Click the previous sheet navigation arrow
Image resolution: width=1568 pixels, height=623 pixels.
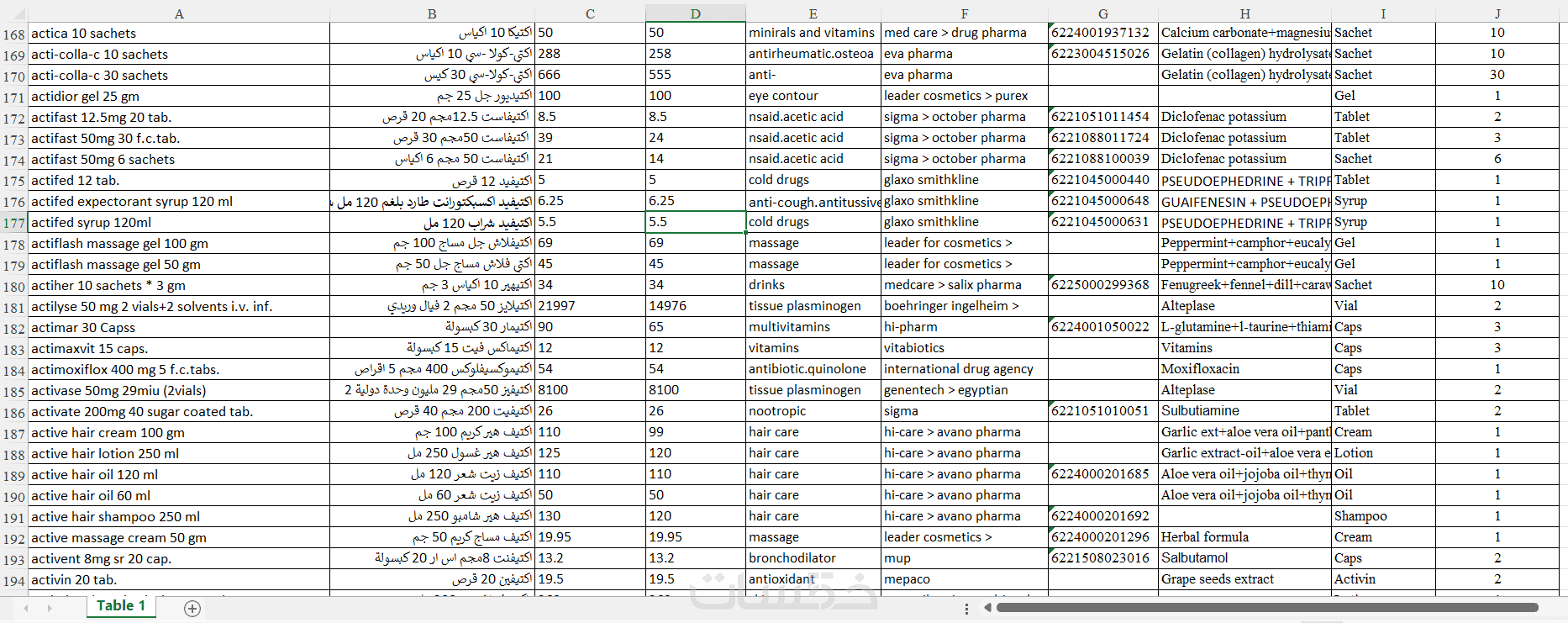pyautogui.click(x=27, y=608)
